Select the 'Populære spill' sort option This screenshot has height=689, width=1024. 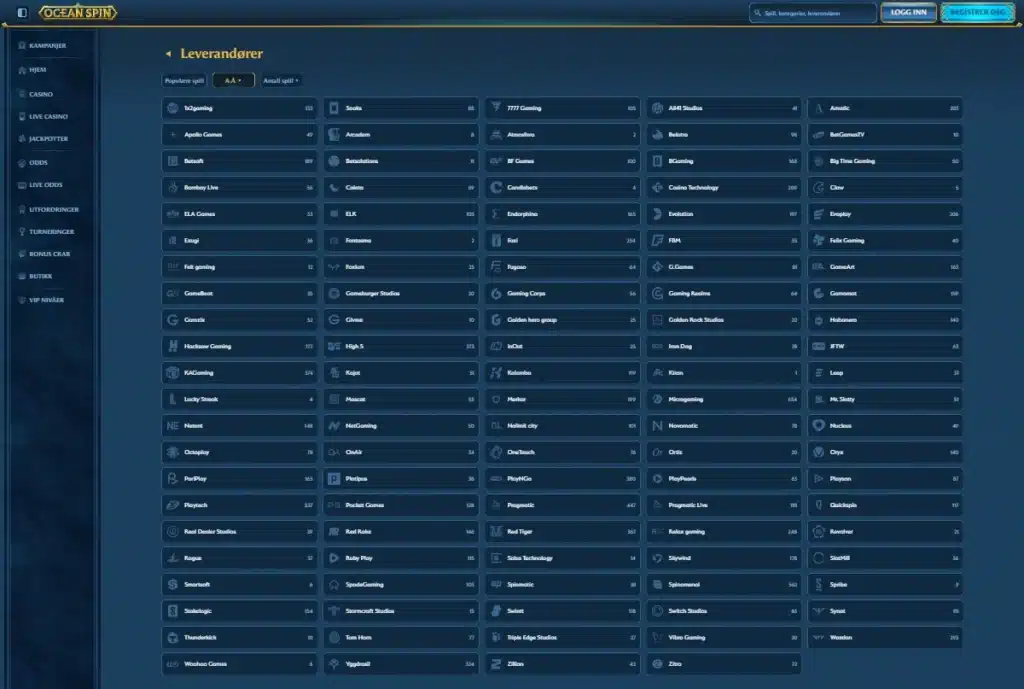pyautogui.click(x=185, y=80)
